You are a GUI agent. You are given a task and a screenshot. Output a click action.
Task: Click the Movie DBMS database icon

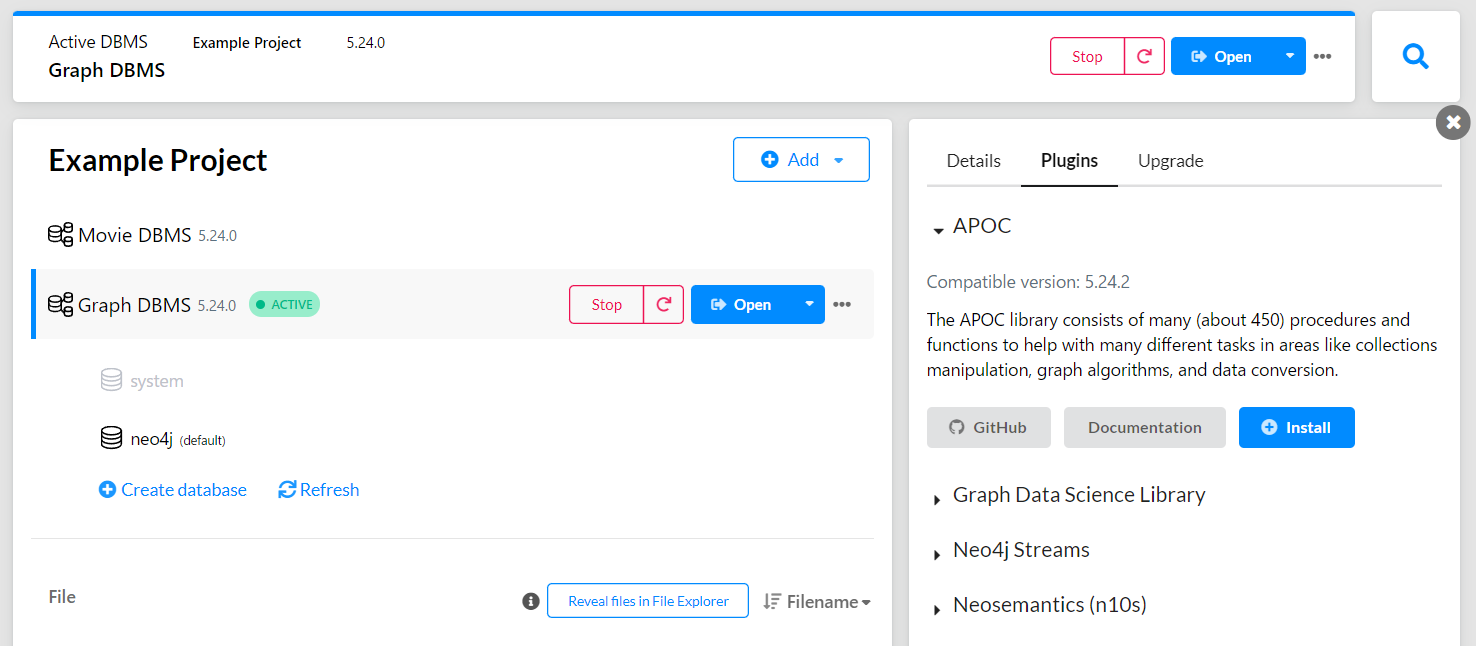click(60, 236)
